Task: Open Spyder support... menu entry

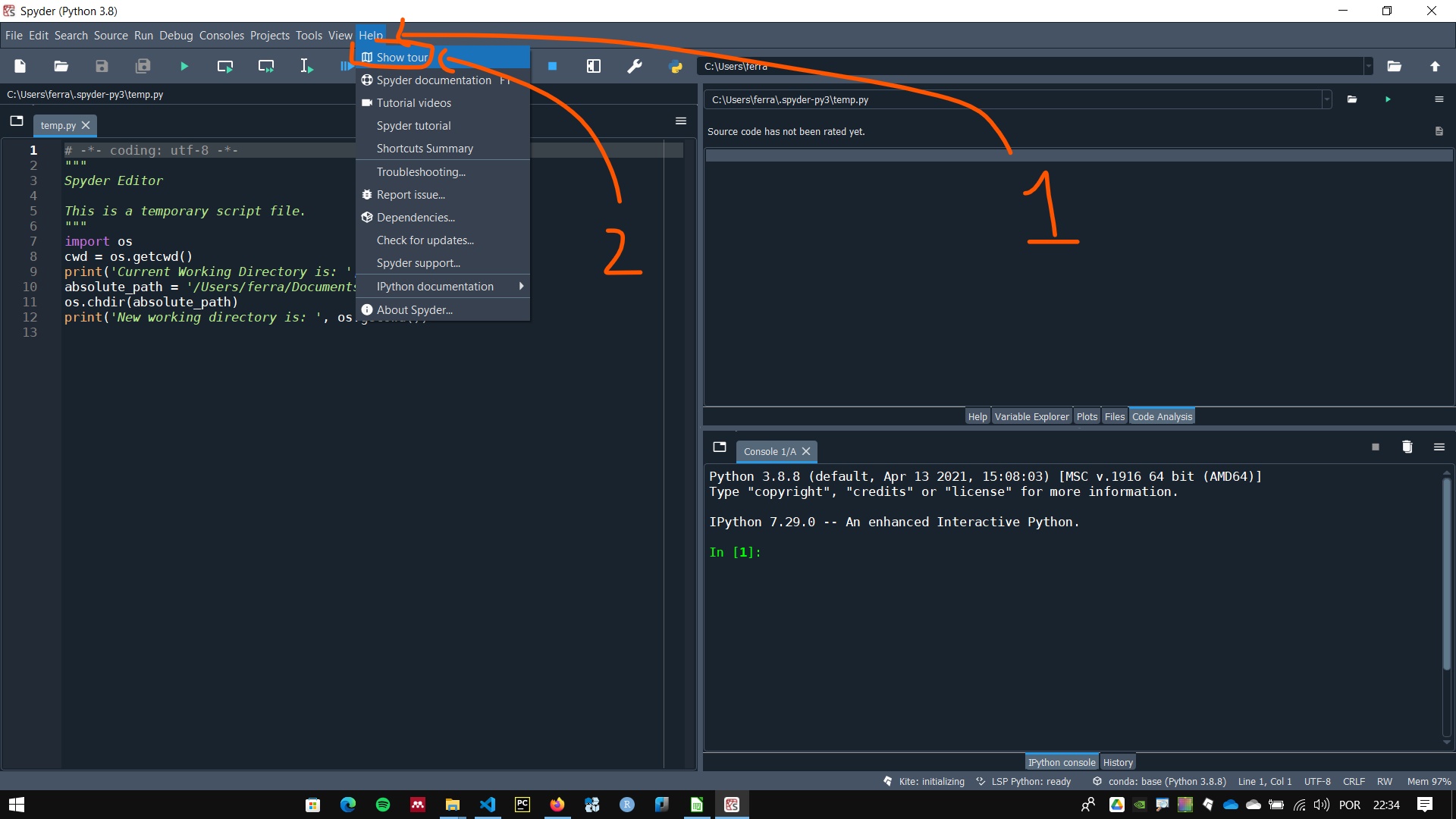Action: click(x=443, y=263)
